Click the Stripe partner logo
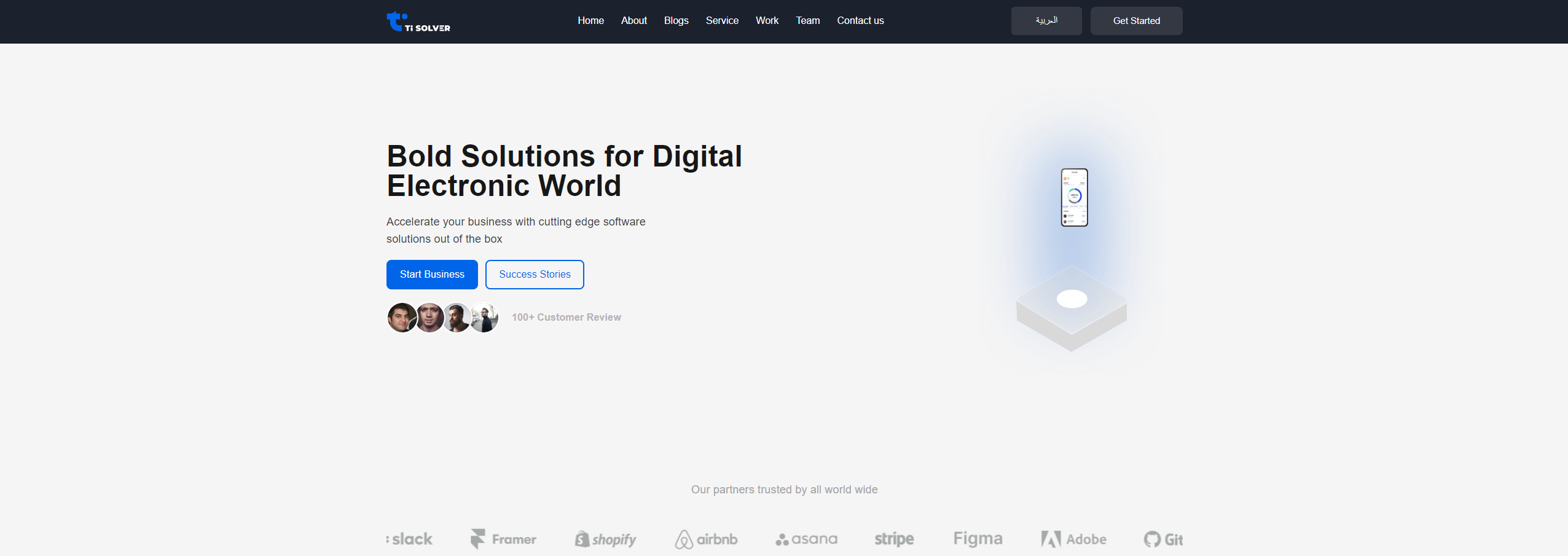Screen dimensions: 1568x556 pos(894,539)
